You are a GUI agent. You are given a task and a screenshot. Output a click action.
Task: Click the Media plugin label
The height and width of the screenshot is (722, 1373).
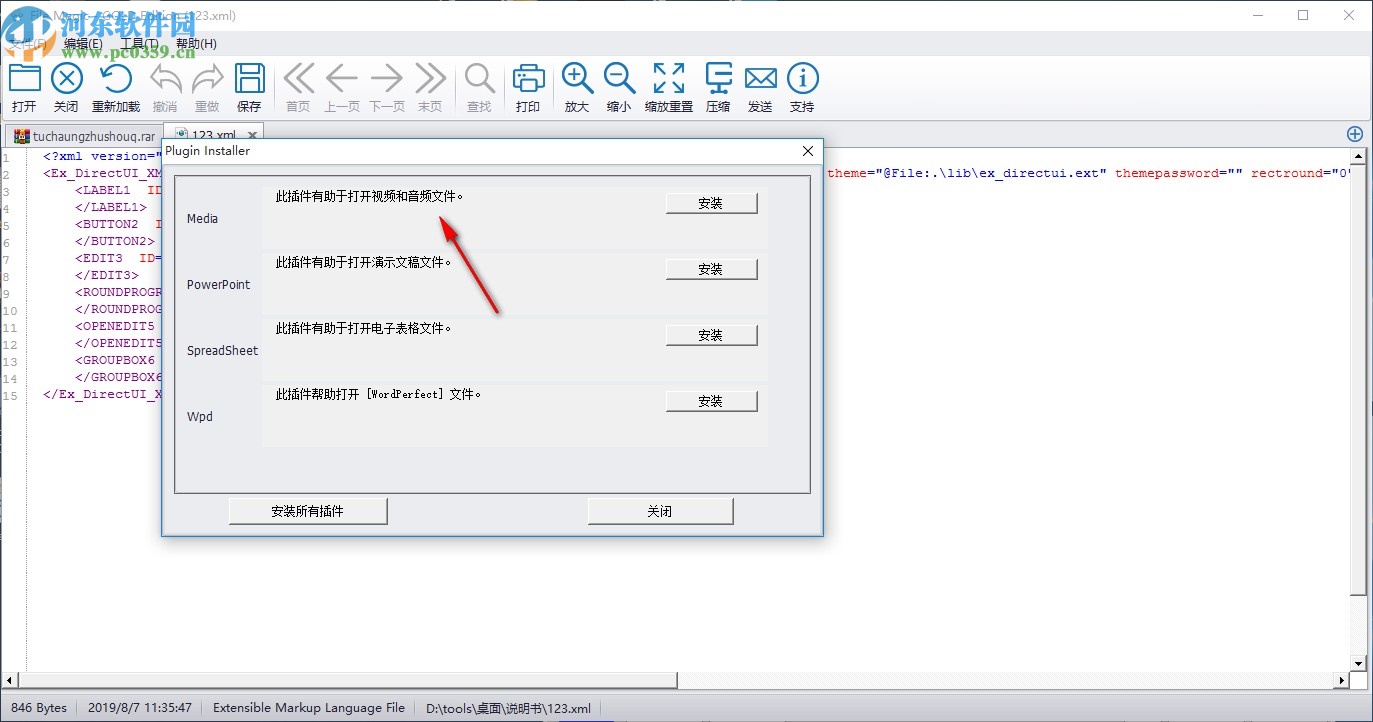pyautogui.click(x=202, y=219)
